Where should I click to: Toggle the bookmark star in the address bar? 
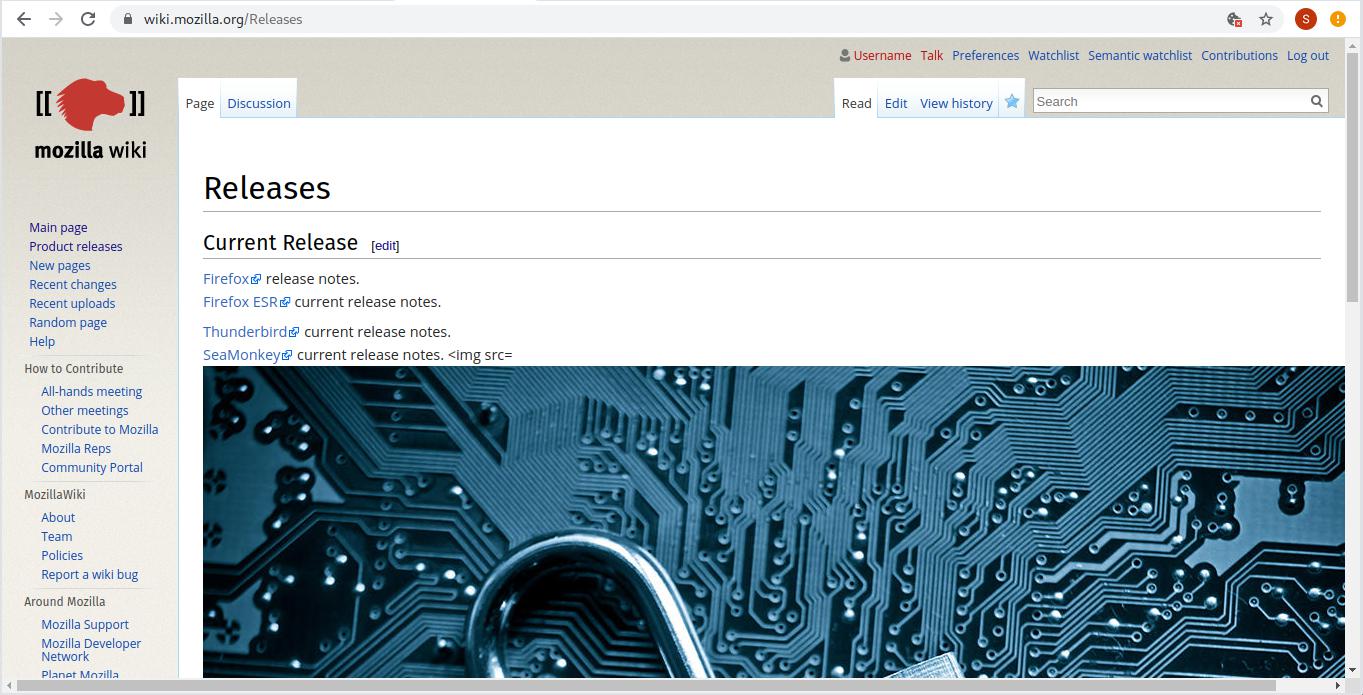click(x=1267, y=18)
